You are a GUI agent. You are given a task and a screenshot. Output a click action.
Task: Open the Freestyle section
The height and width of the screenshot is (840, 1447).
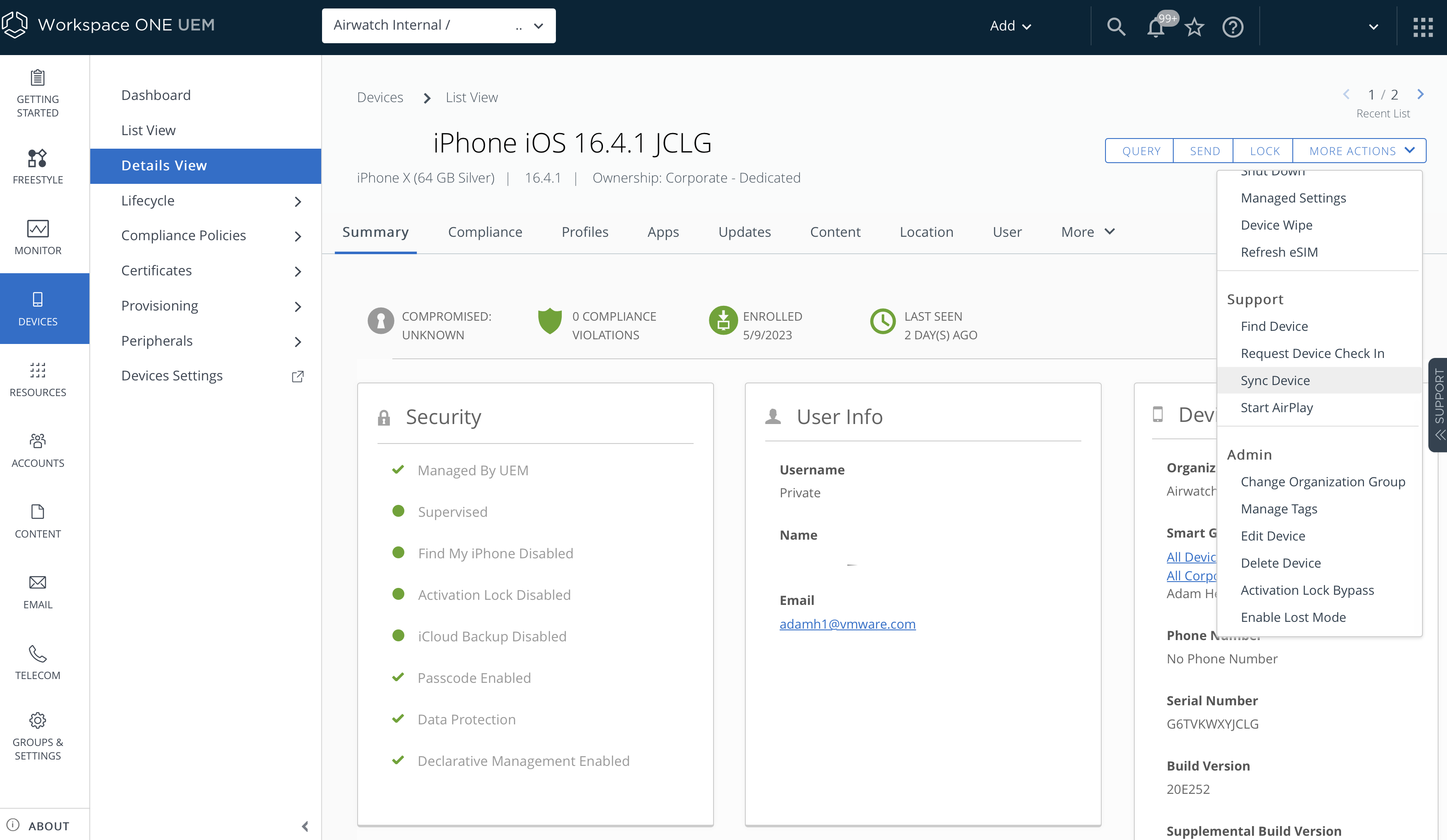pyautogui.click(x=38, y=166)
